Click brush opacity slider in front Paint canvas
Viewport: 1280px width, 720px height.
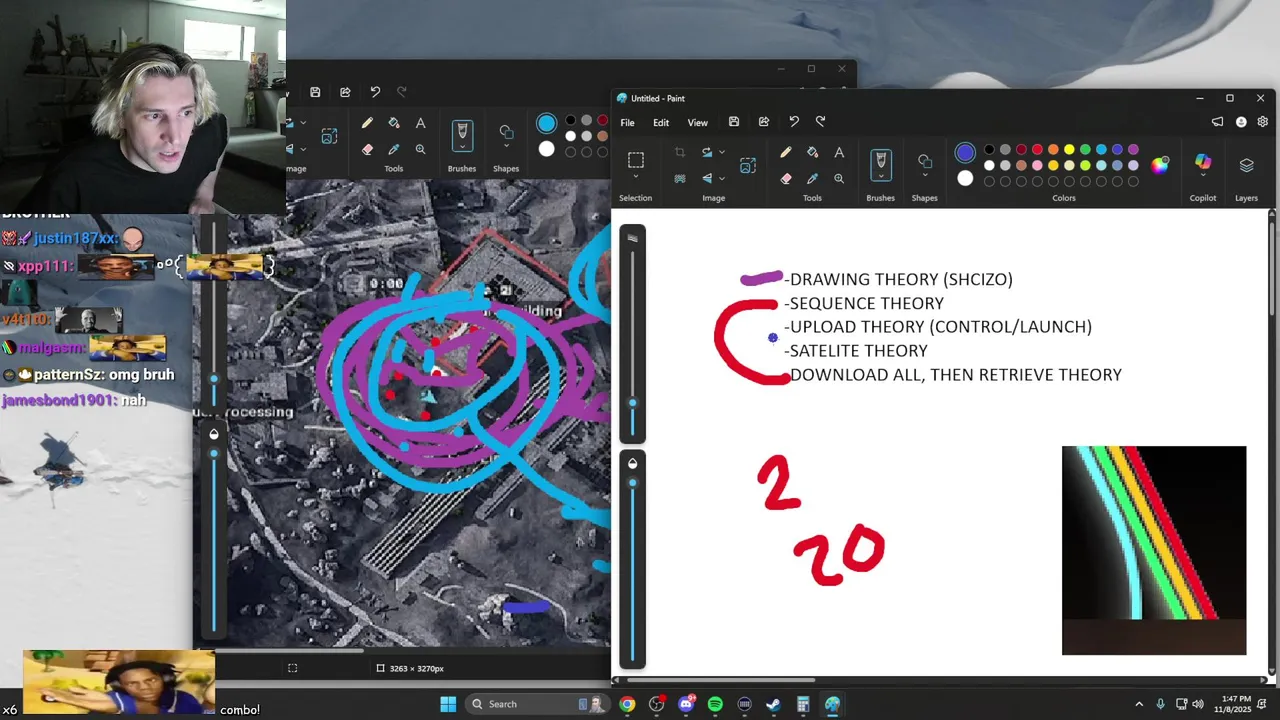[632, 567]
